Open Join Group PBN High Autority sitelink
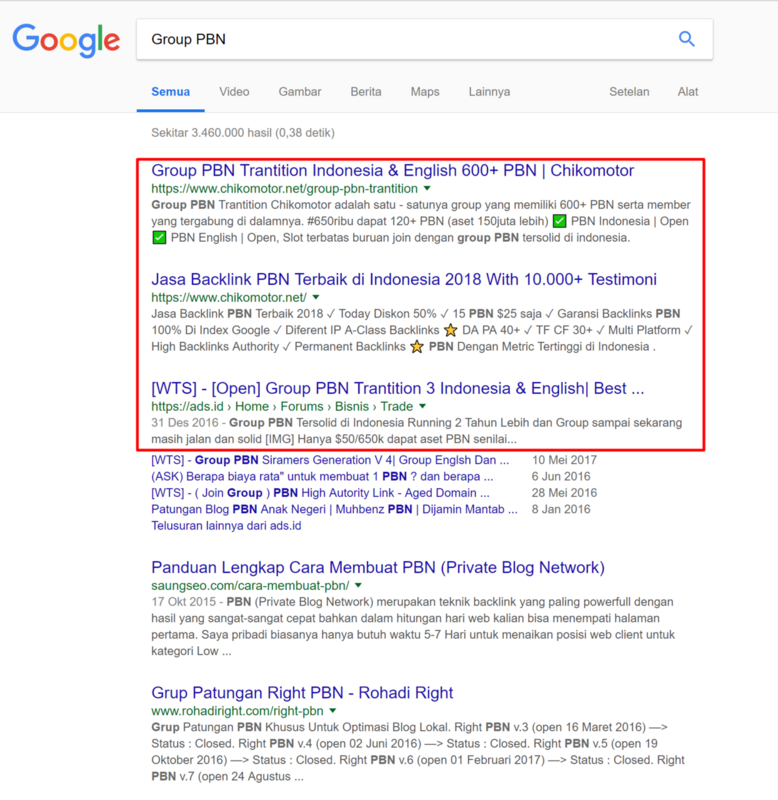Screen dimensions: 778x800 [x=320, y=493]
